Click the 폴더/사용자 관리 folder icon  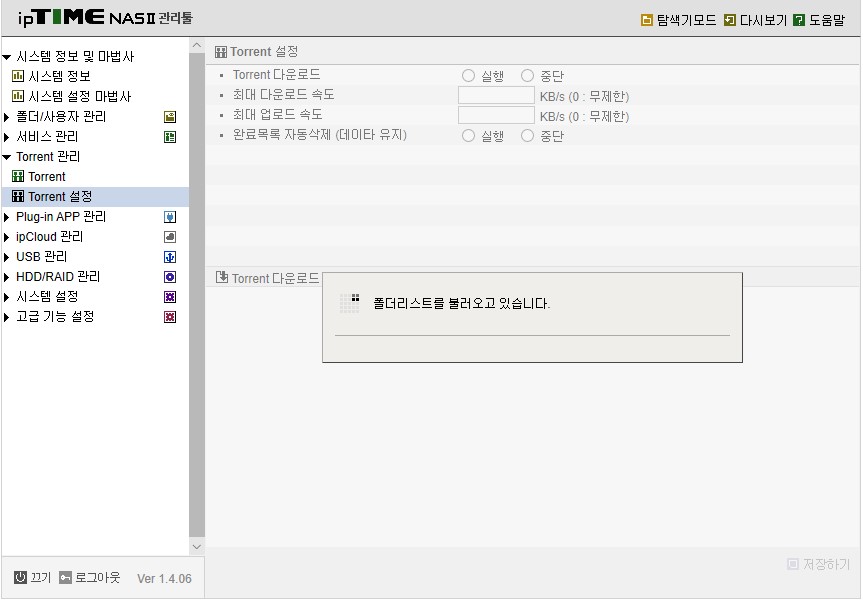(170, 117)
